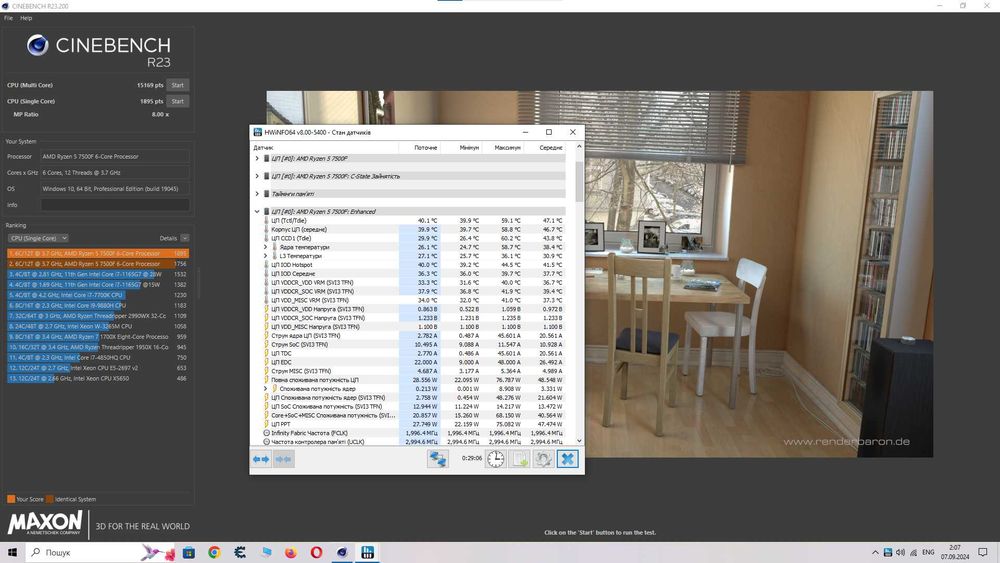Click thermometer icon of ЦП IOD Hotspot row
Viewport: 1000px width, 563px height.
[x=267, y=265]
